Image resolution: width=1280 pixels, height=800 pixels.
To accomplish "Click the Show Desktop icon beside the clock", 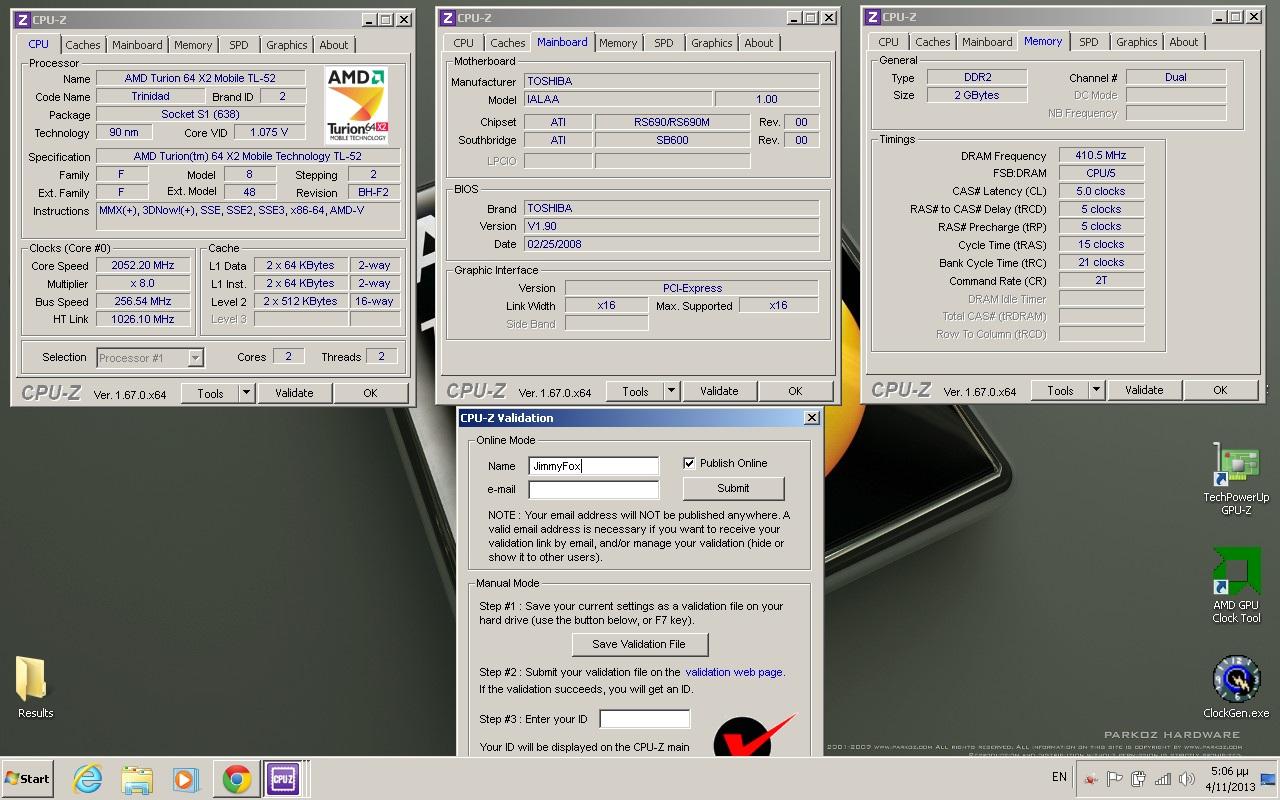I will [1267, 778].
